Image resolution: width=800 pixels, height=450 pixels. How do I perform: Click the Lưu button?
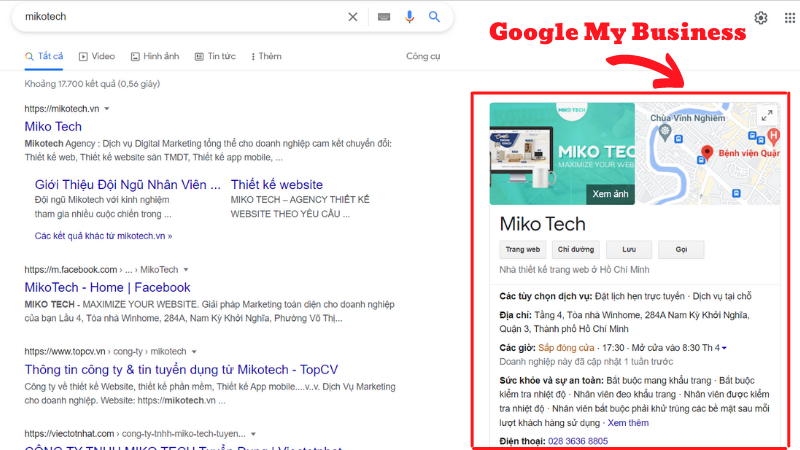point(629,249)
